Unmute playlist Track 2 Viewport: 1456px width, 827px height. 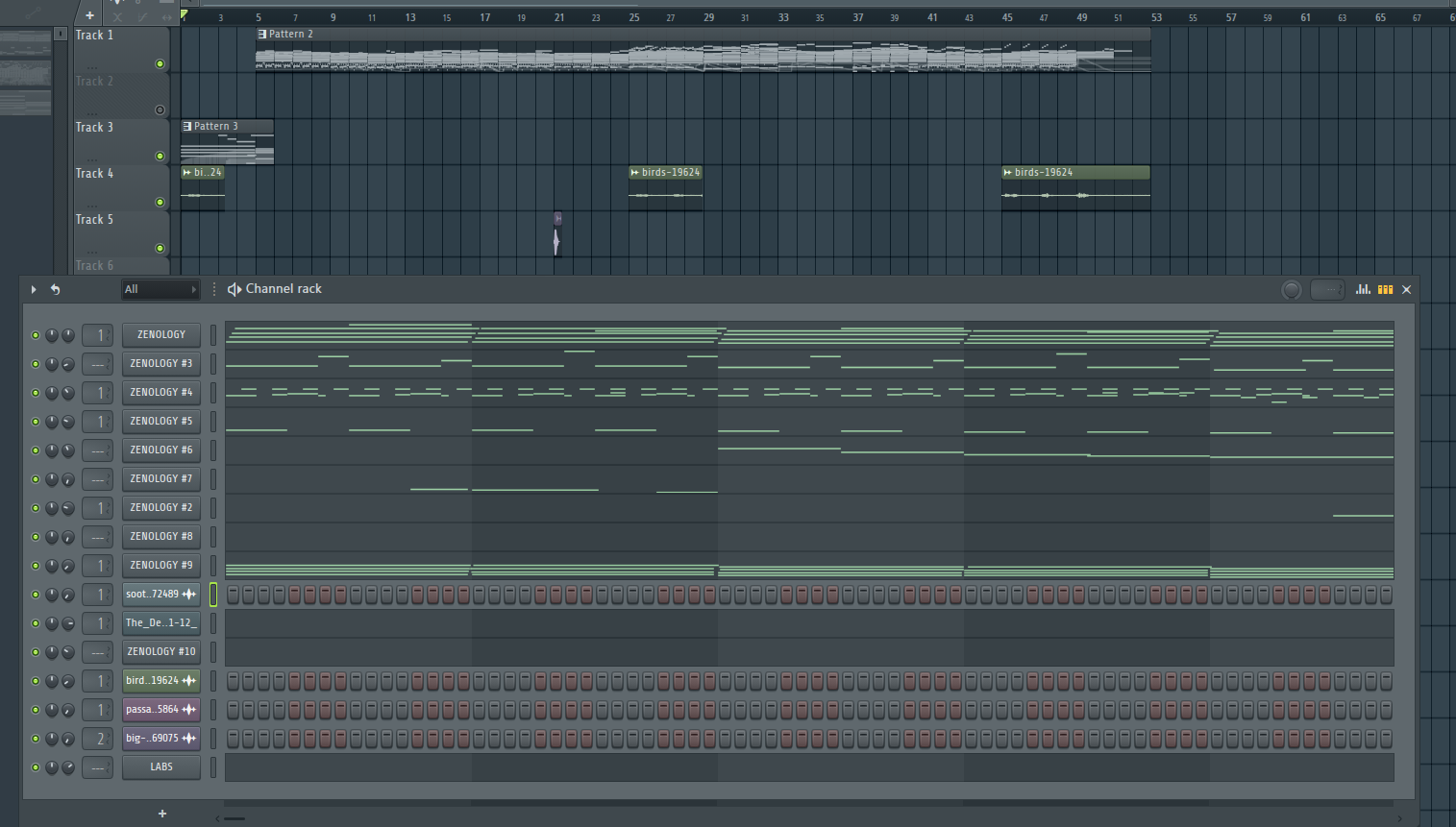[x=160, y=110]
